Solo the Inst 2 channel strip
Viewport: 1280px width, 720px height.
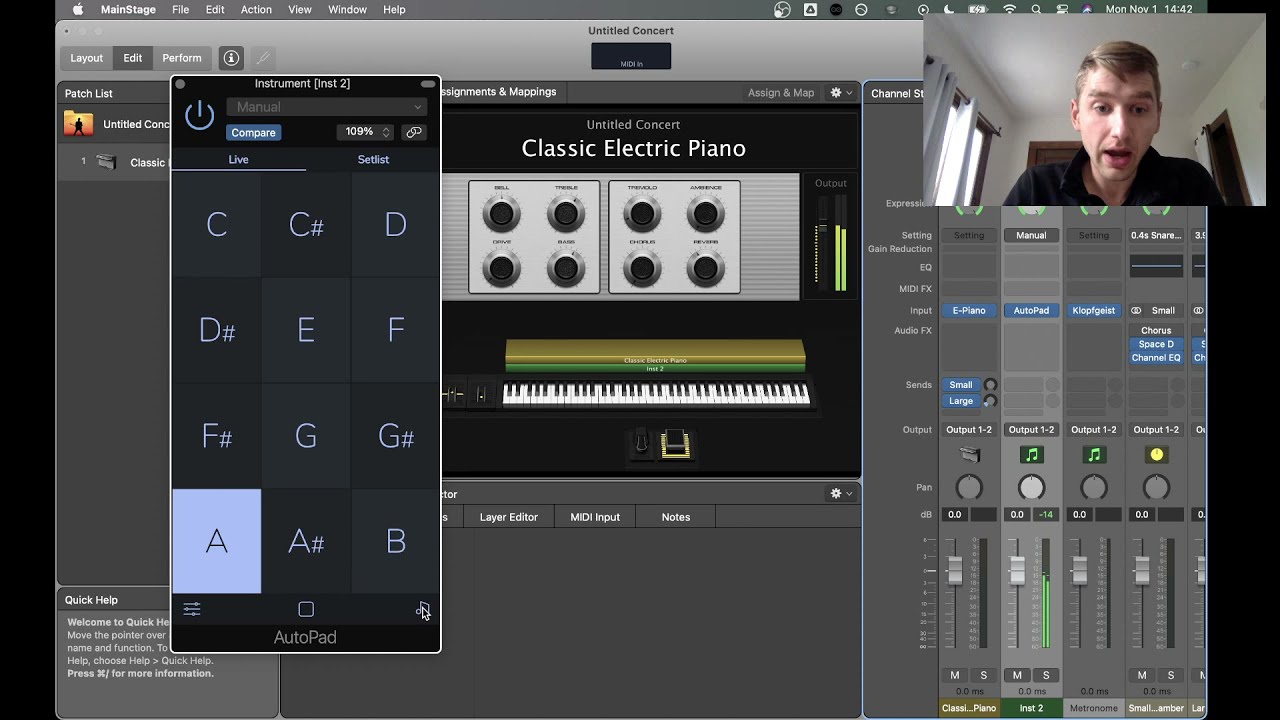click(1046, 675)
